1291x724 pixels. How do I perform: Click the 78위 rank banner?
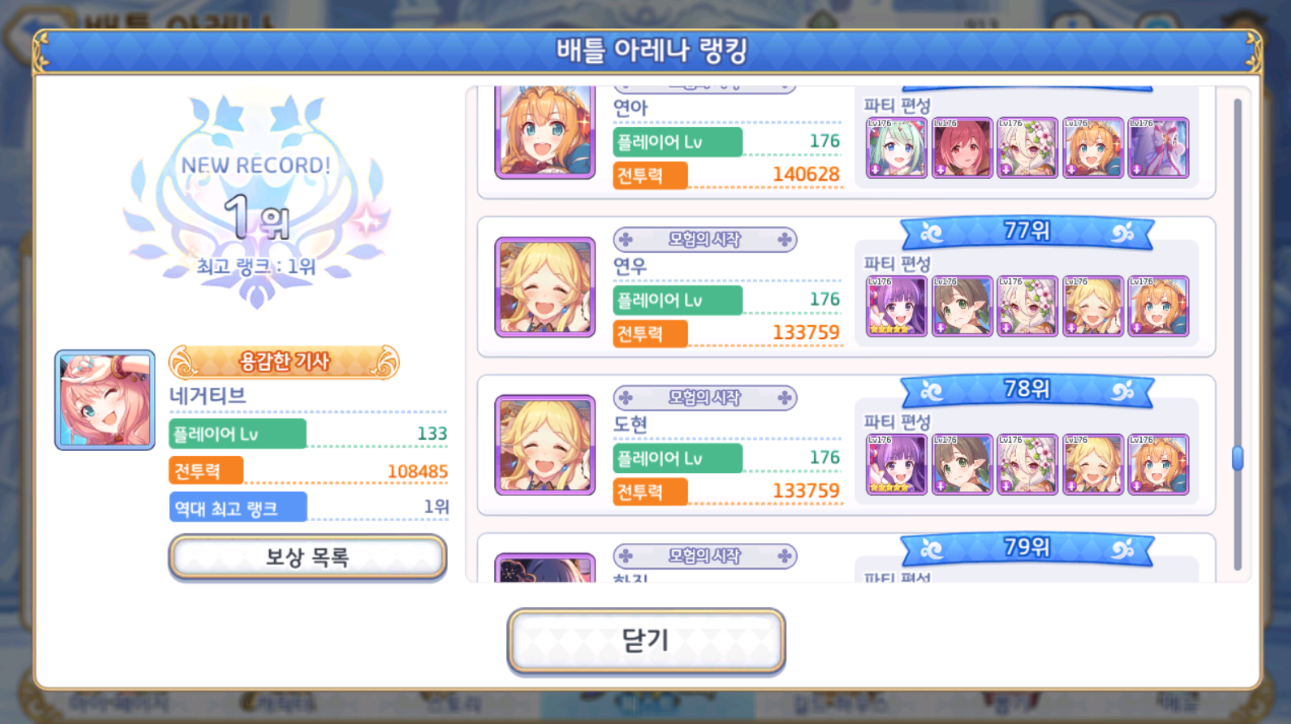pos(1027,388)
